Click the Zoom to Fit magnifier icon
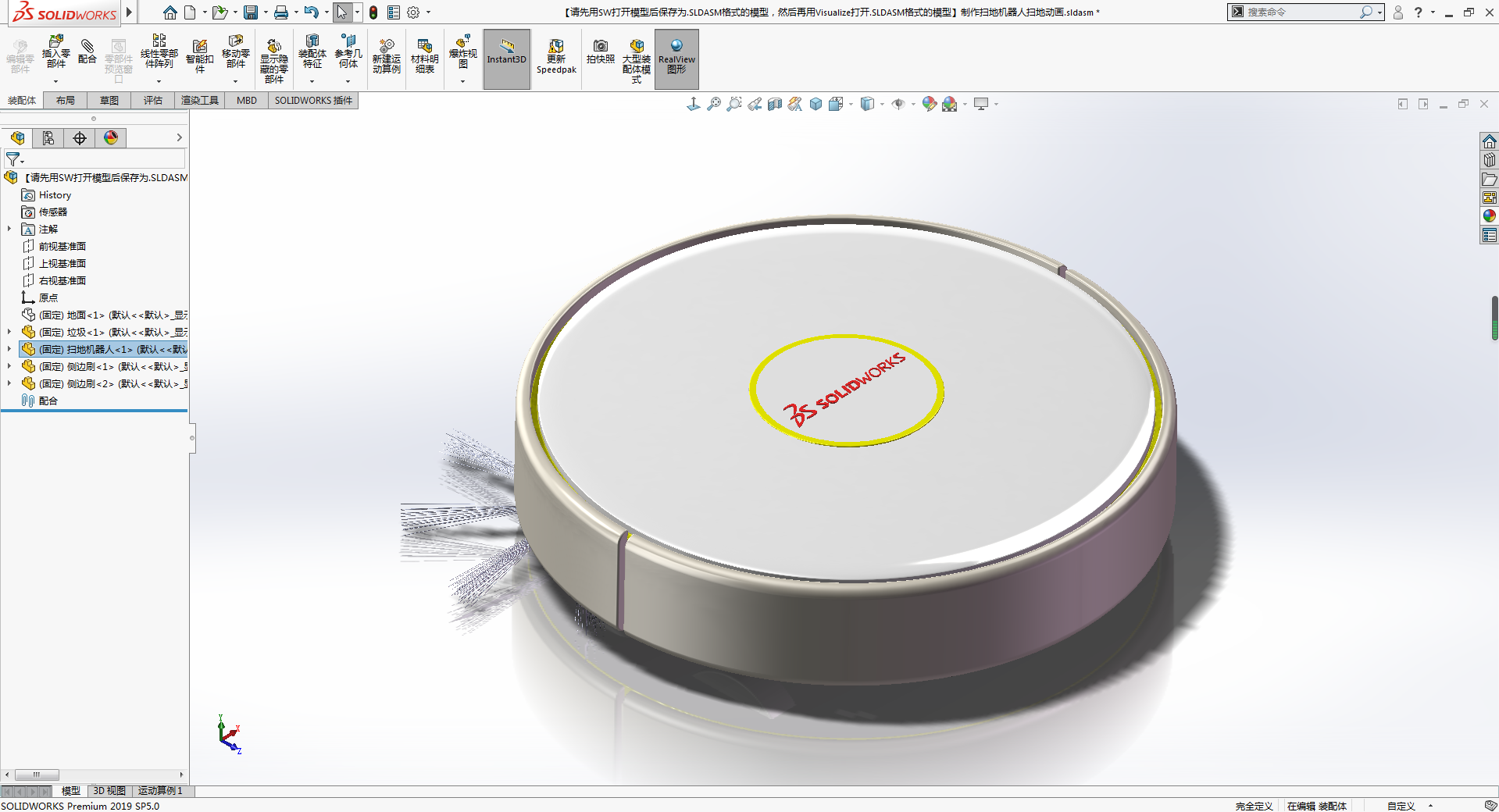 [x=714, y=104]
